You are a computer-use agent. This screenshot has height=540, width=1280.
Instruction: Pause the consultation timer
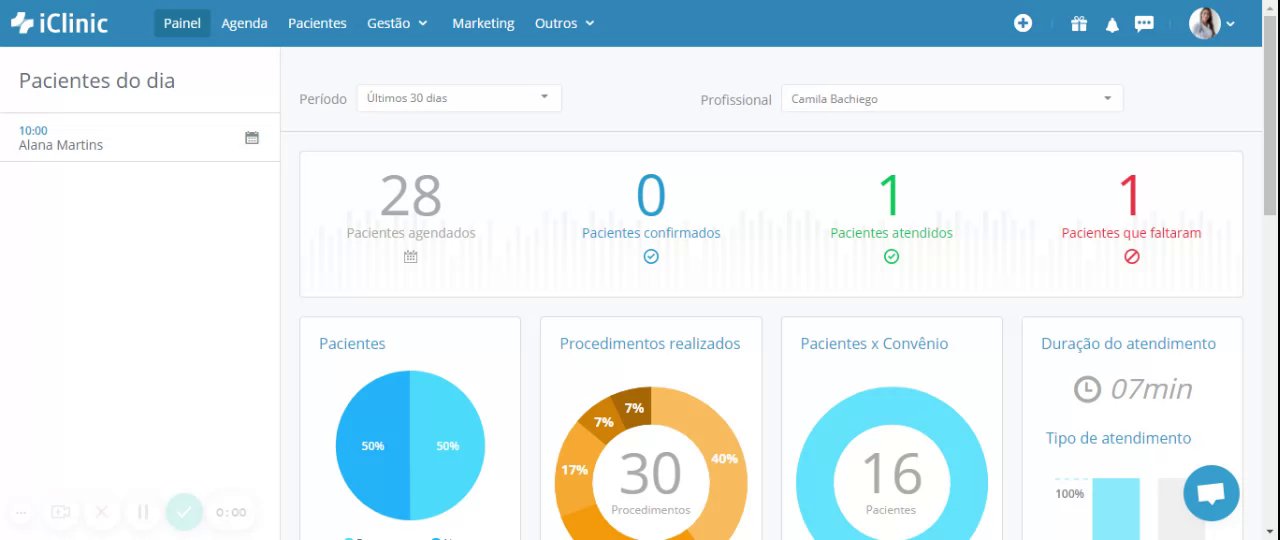[143, 512]
